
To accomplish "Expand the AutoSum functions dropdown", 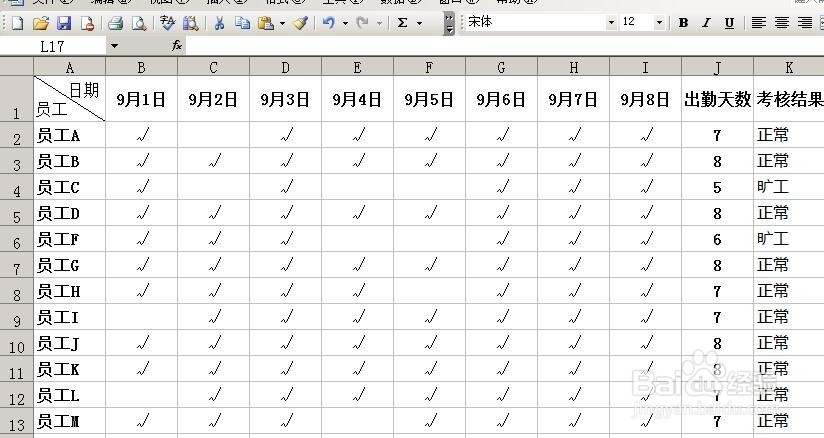I will tap(419, 23).
